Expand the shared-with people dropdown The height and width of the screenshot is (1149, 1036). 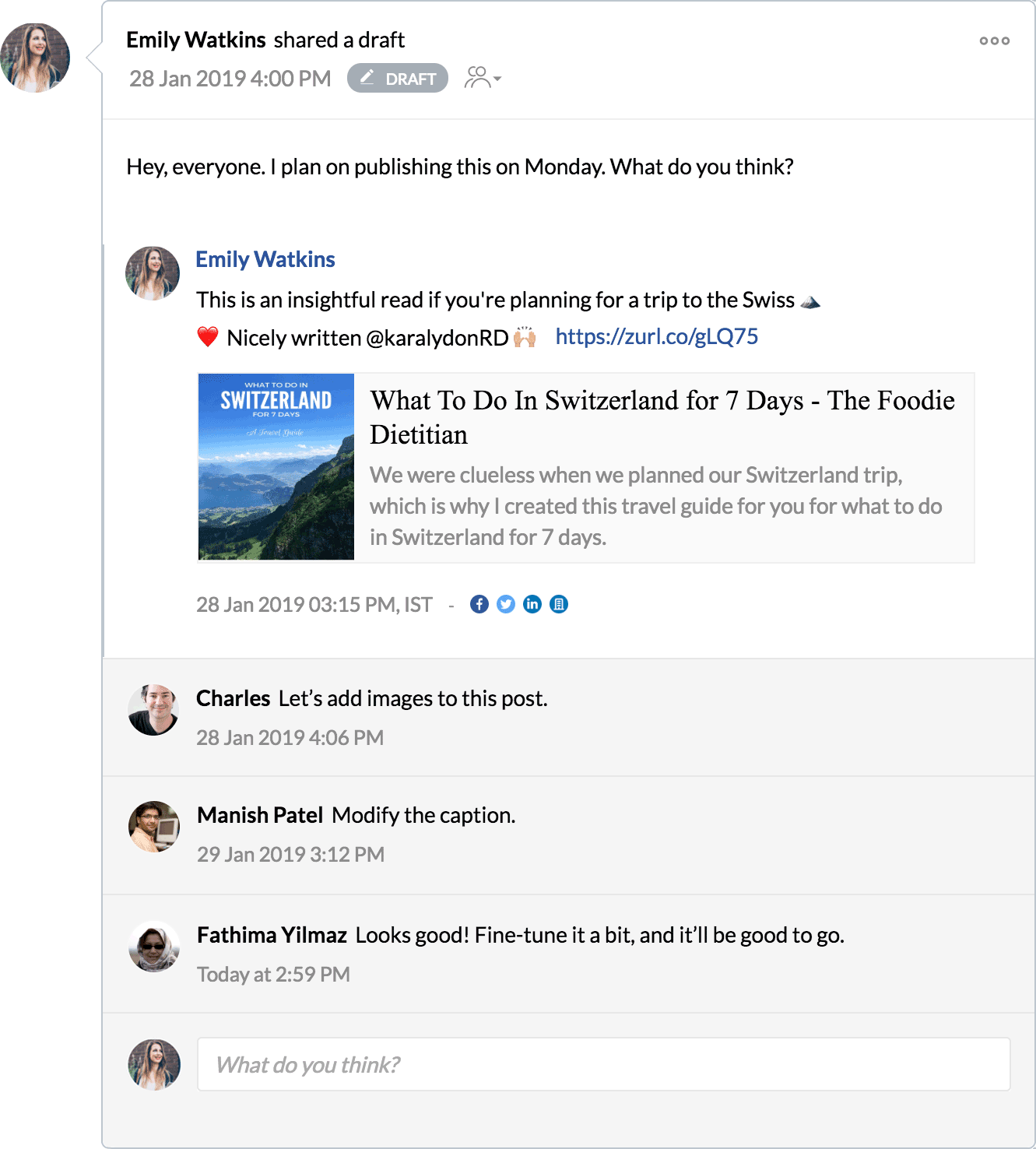[483, 78]
